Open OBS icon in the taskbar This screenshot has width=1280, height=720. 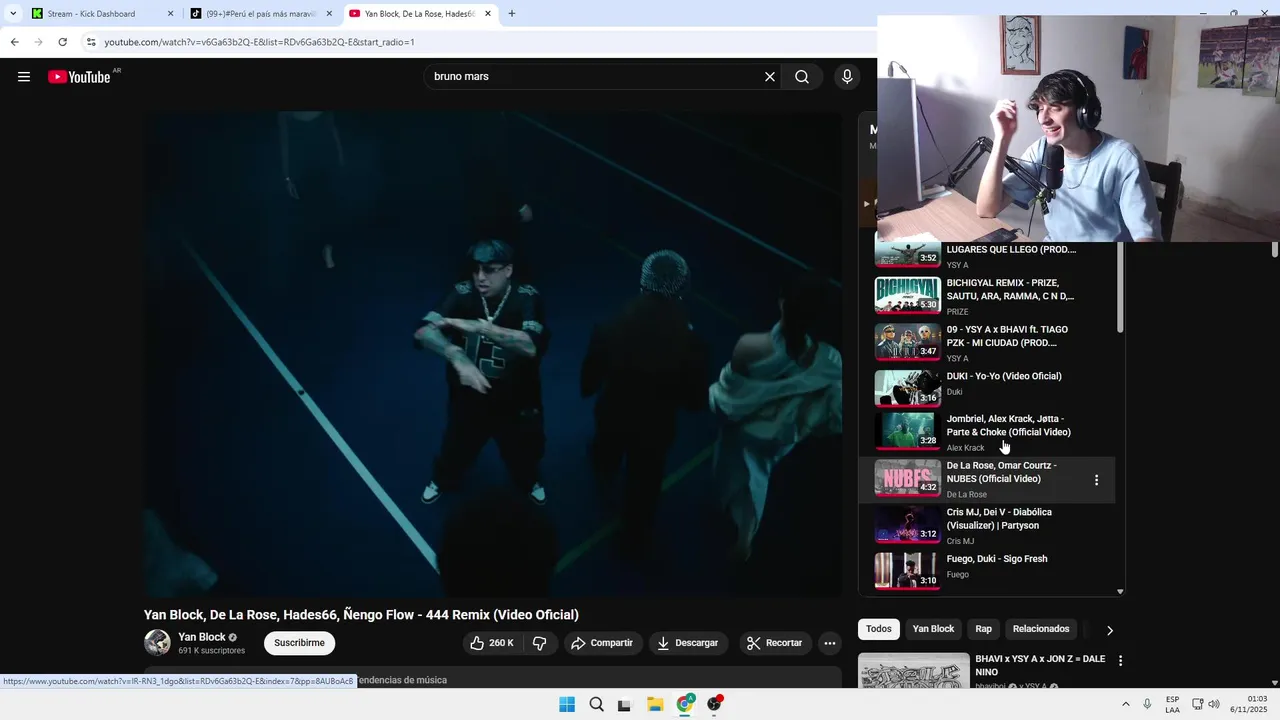pos(714,704)
